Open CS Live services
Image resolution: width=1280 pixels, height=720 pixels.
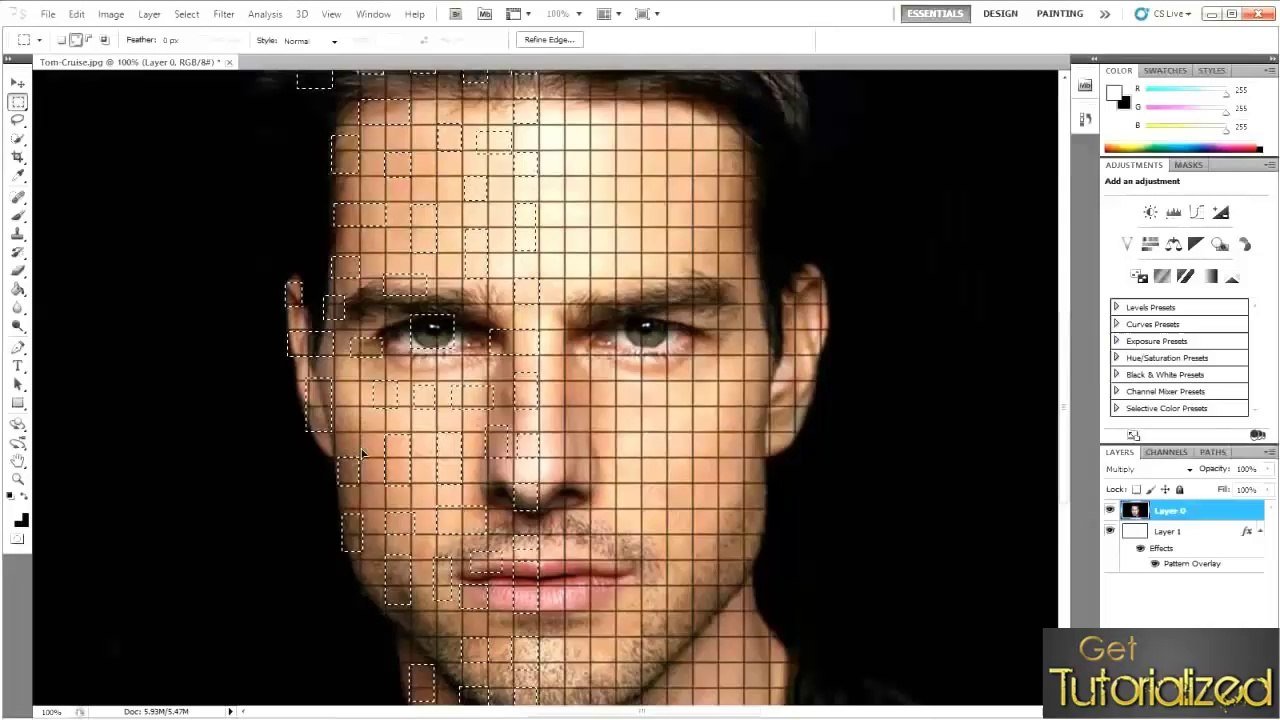click(1163, 14)
